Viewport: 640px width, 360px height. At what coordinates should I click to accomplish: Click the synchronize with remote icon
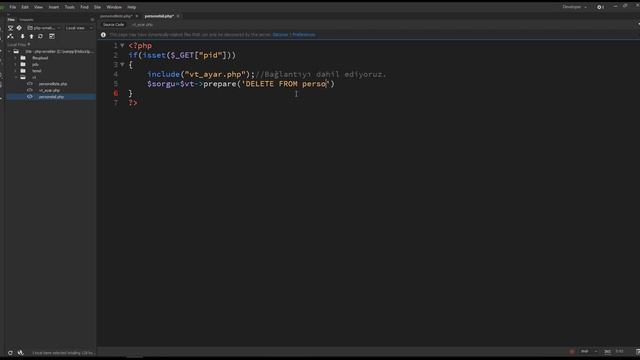(40, 36)
